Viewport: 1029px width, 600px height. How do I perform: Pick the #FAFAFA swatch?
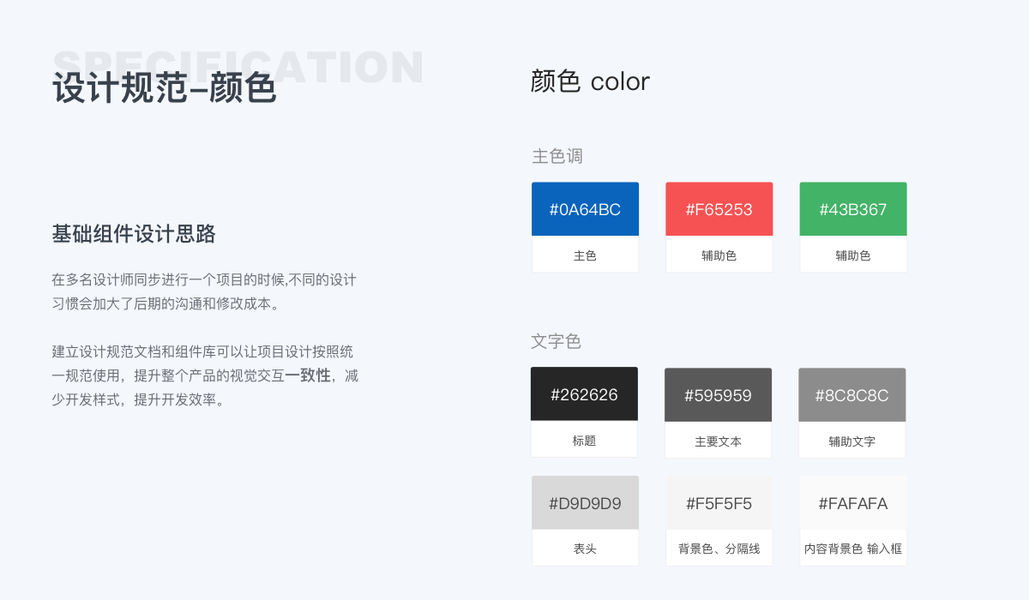click(853, 503)
